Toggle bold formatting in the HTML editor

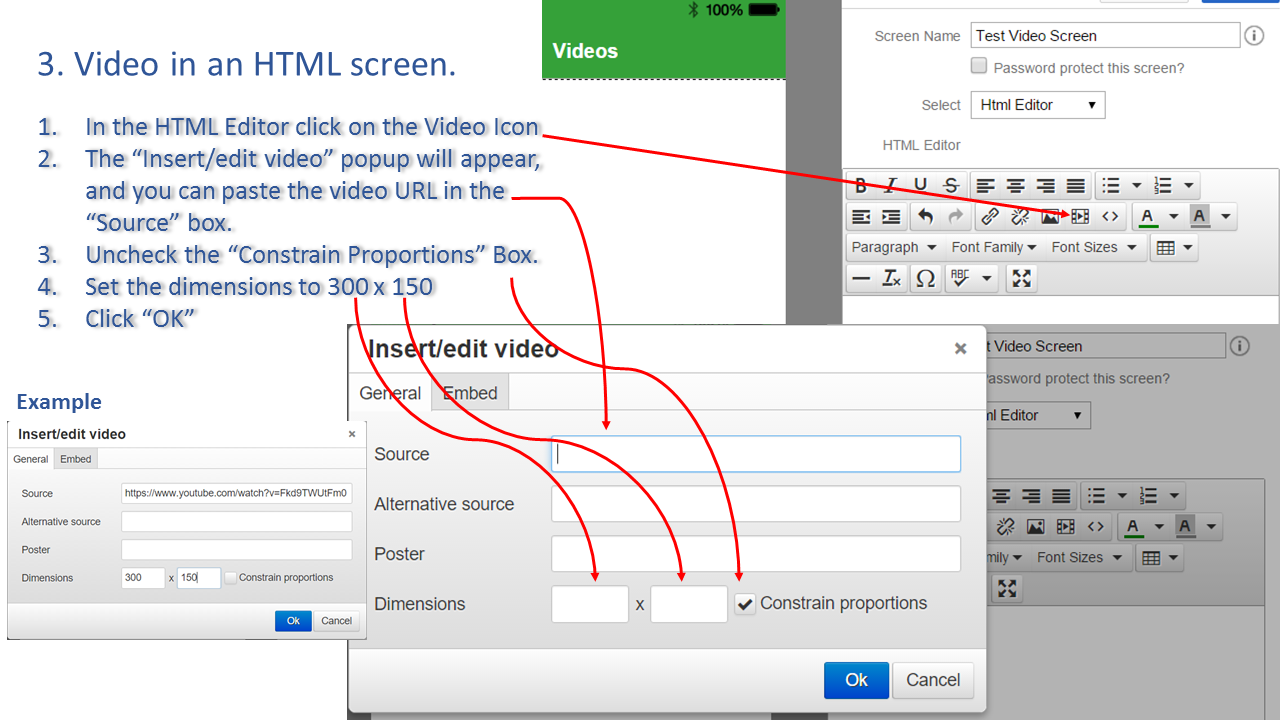pyautogui.click(x=861, y=186)
